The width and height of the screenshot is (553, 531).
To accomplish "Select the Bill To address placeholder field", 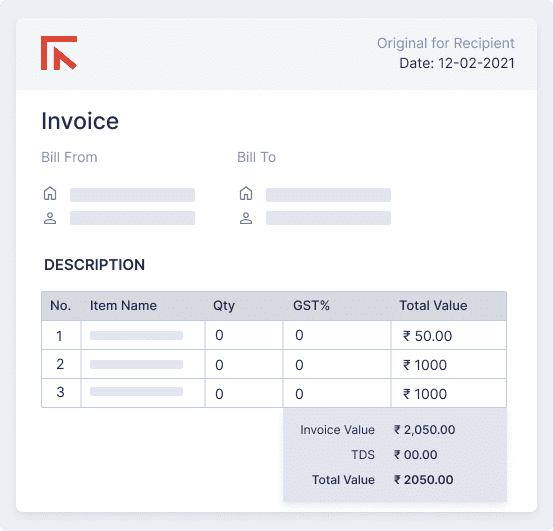I will (328, 195).
